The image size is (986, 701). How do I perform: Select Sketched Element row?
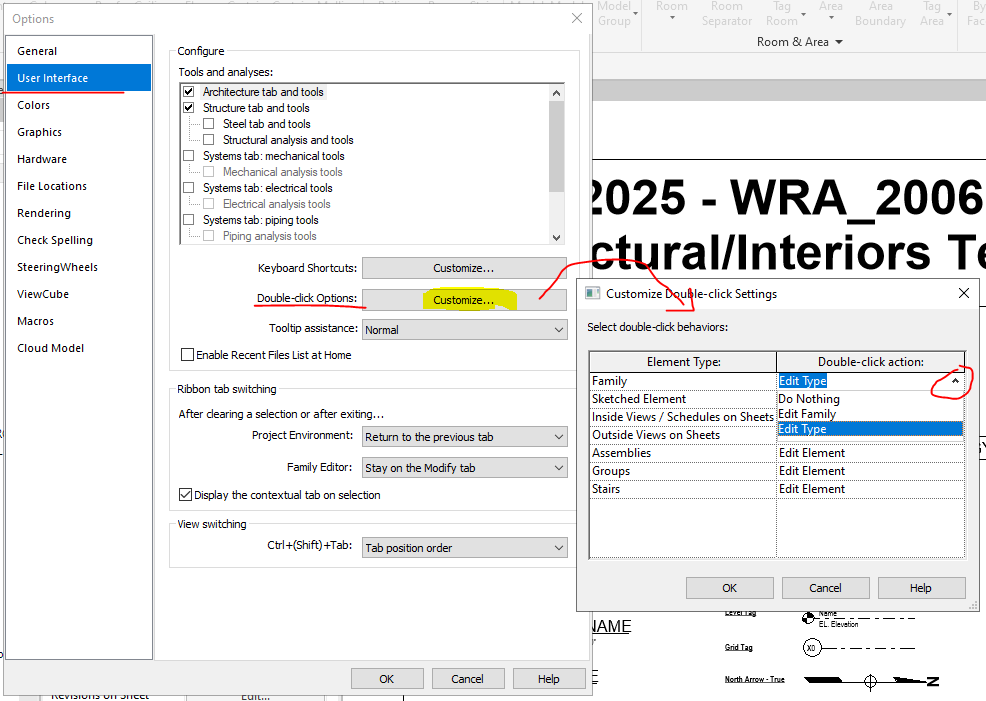coord(683,399)
